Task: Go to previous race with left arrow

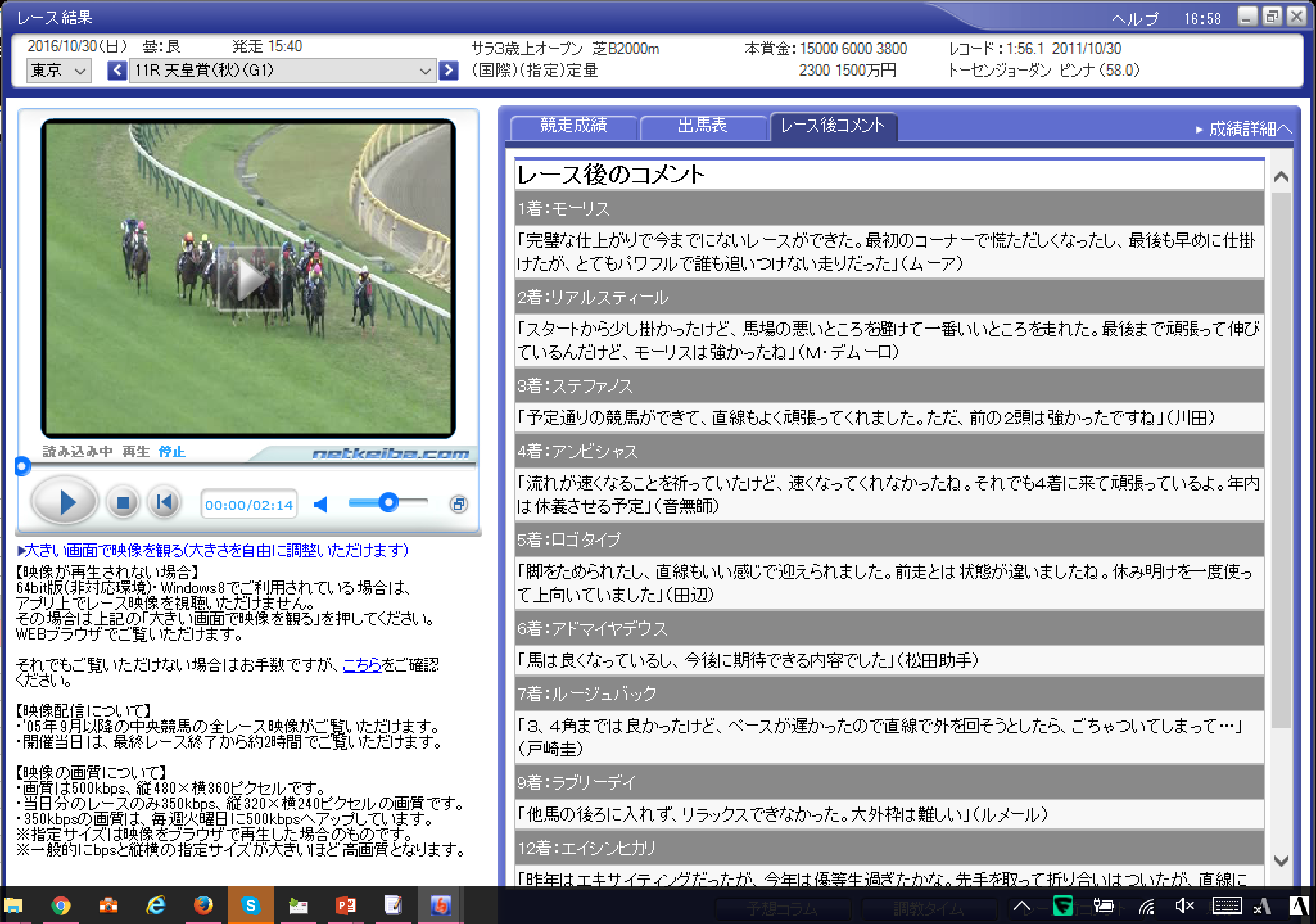Action: tap(117, 70)
